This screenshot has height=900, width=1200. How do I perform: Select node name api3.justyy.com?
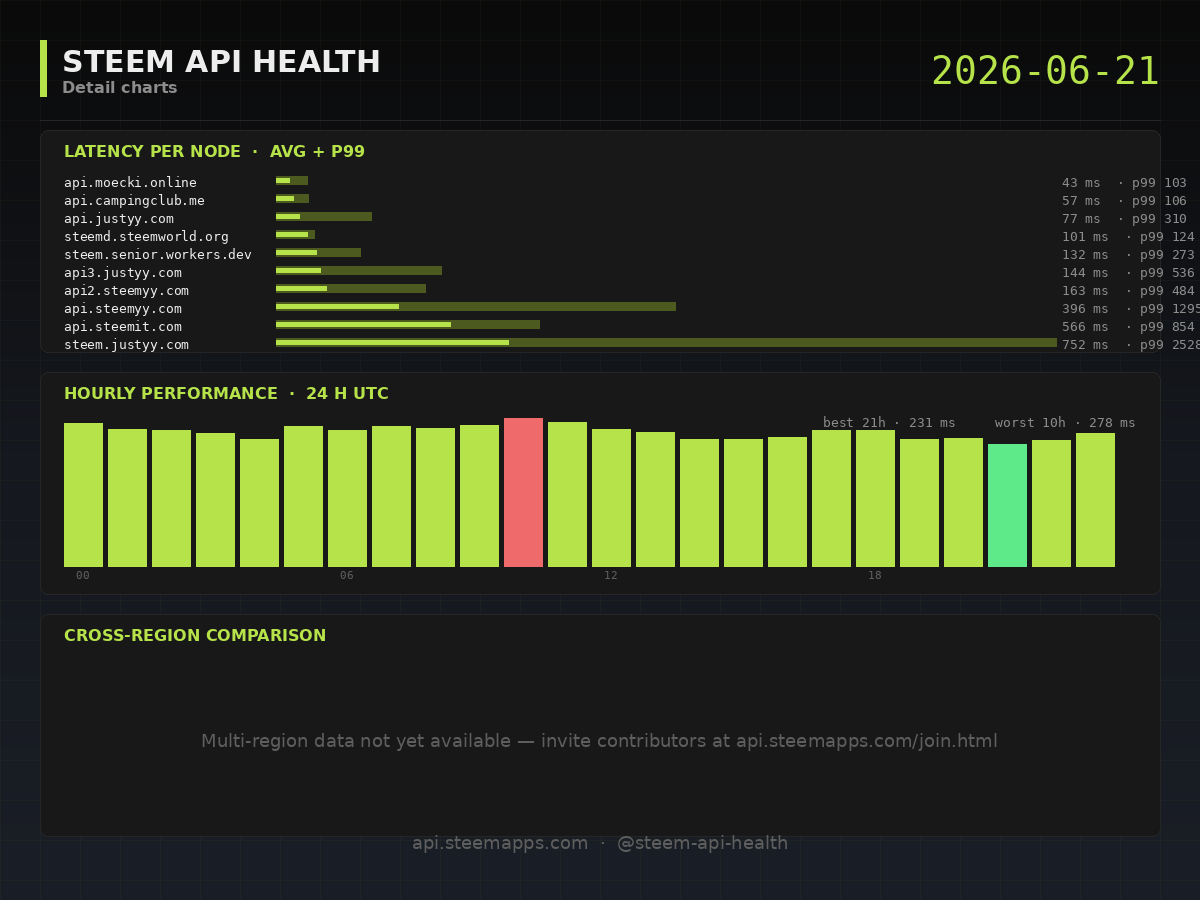(x=123, y=273)
